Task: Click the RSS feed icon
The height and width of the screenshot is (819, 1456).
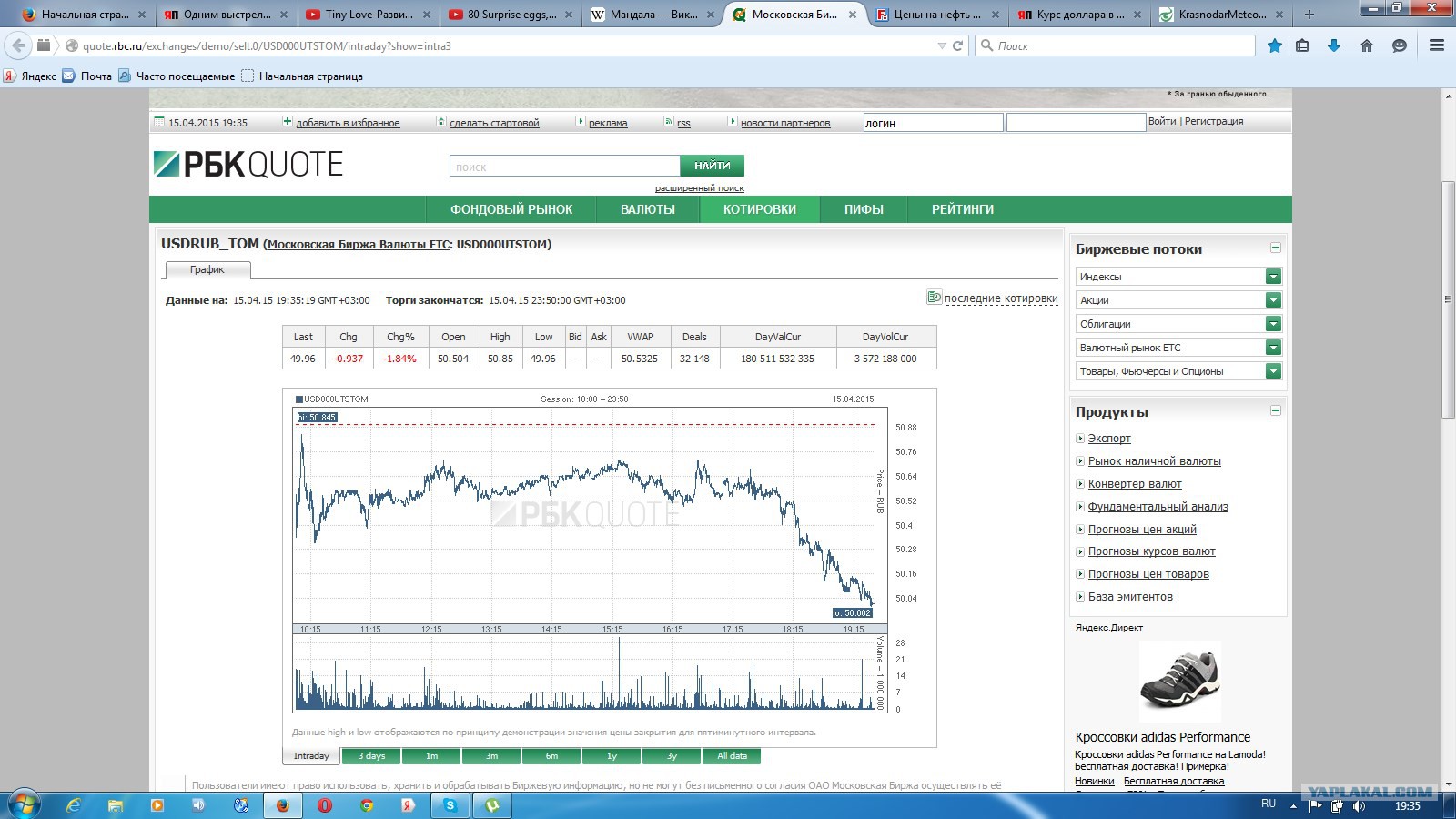Action: tap(669, 122)
